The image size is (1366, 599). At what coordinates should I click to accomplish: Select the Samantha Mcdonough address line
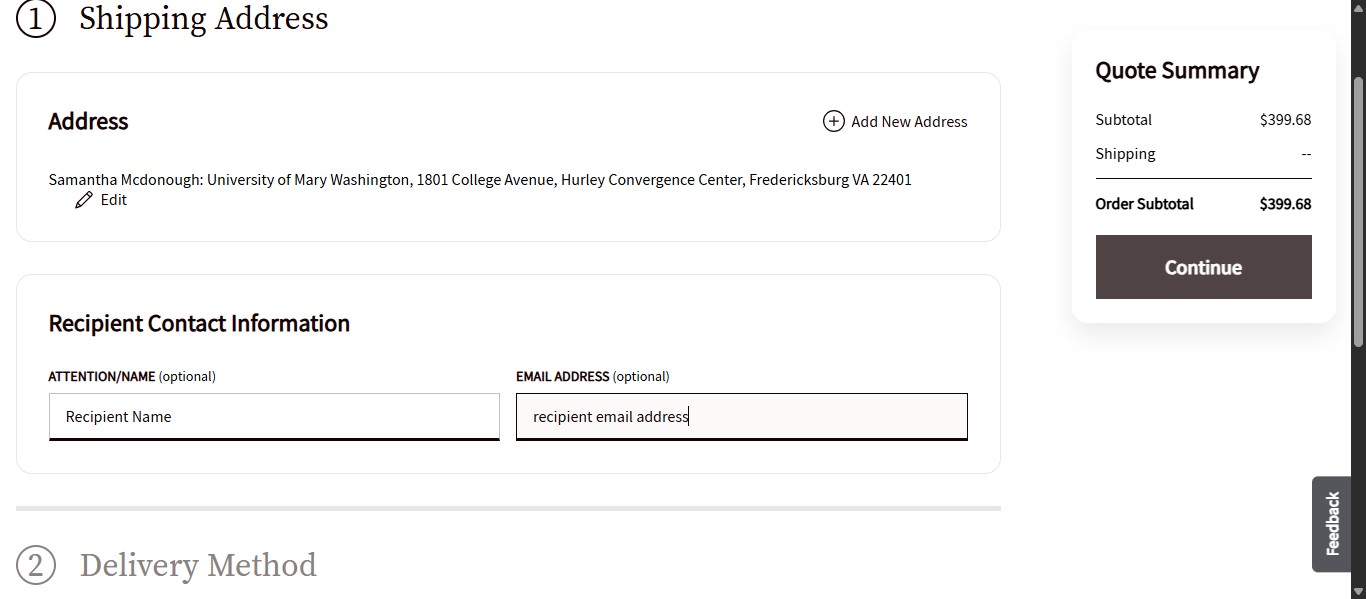coord(480,180)
